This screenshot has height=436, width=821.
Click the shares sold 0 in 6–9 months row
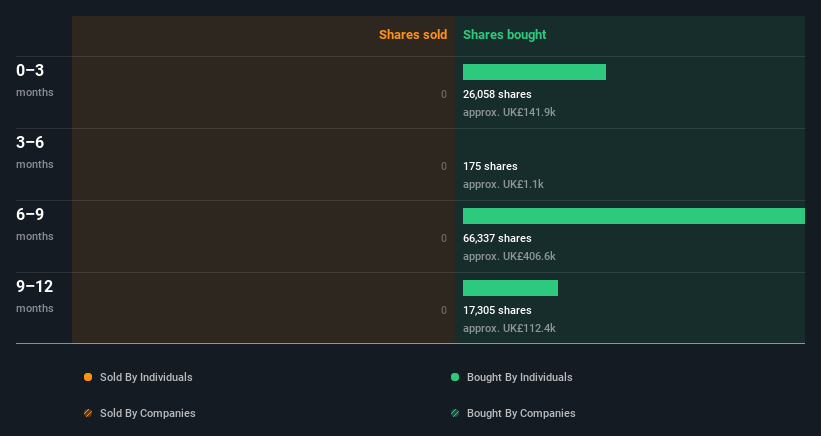point(444,238)
